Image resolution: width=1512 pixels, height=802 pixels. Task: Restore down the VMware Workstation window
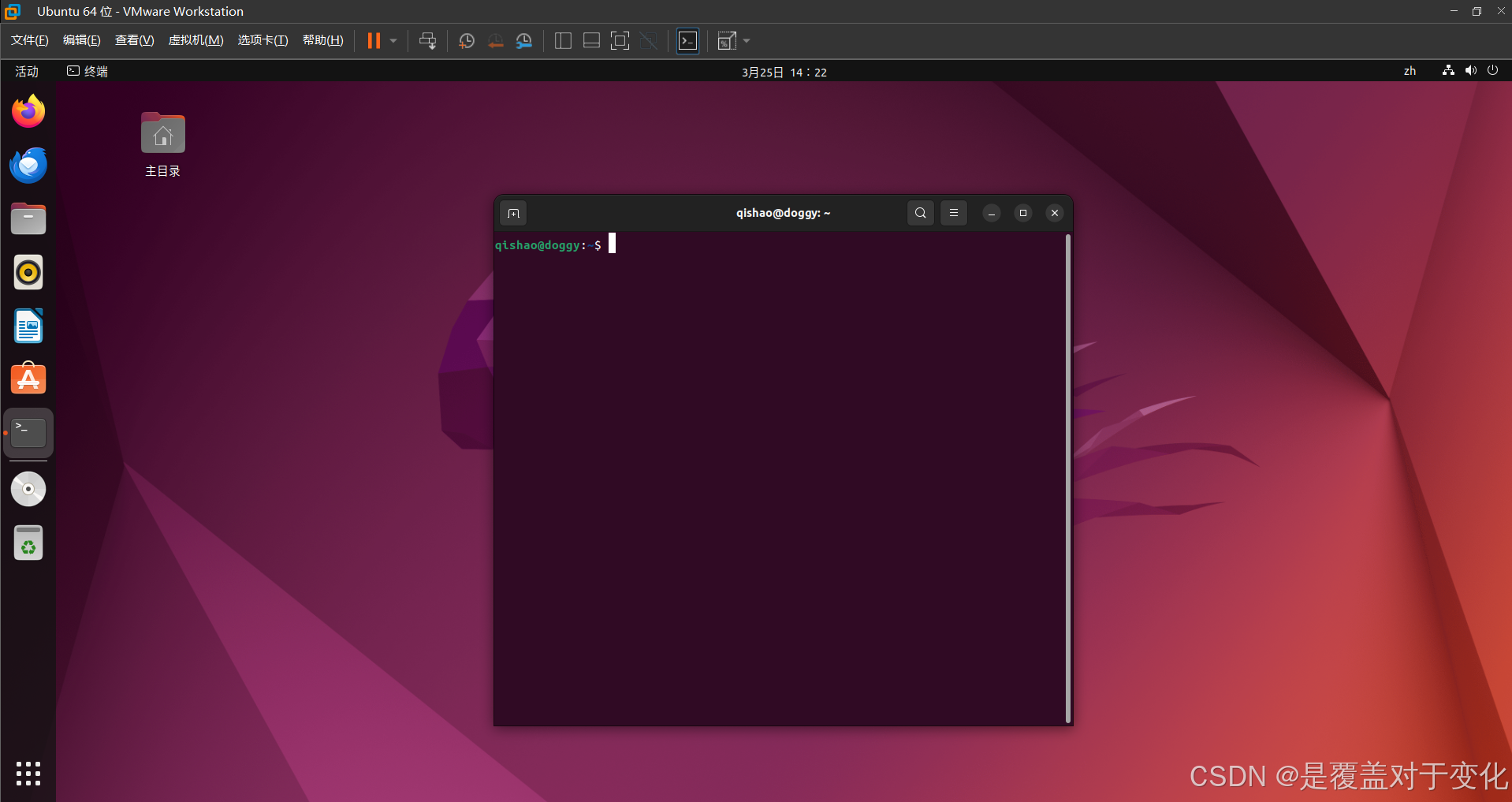(1477, 11)
